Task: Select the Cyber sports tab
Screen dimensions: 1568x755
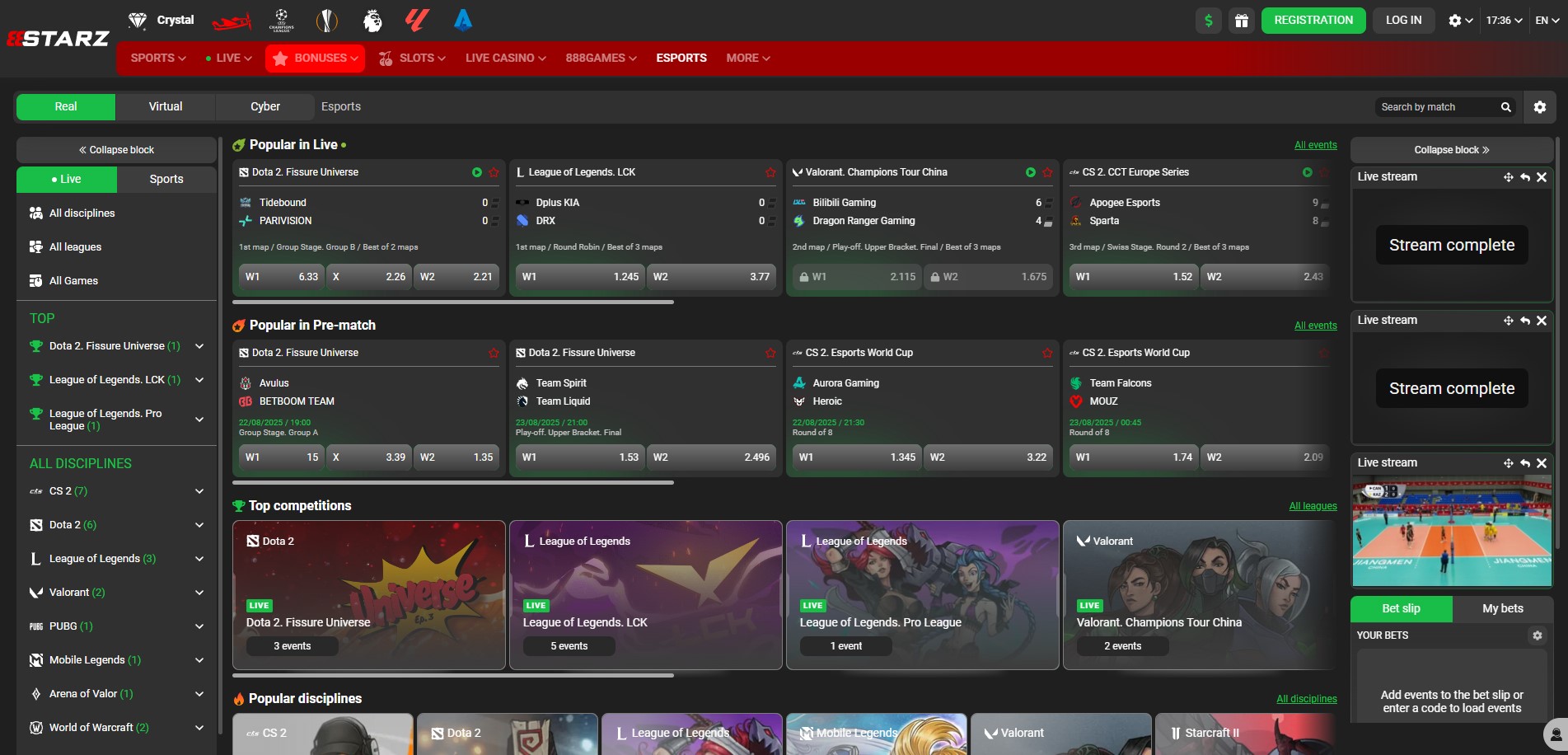Action: pos(265,107)
